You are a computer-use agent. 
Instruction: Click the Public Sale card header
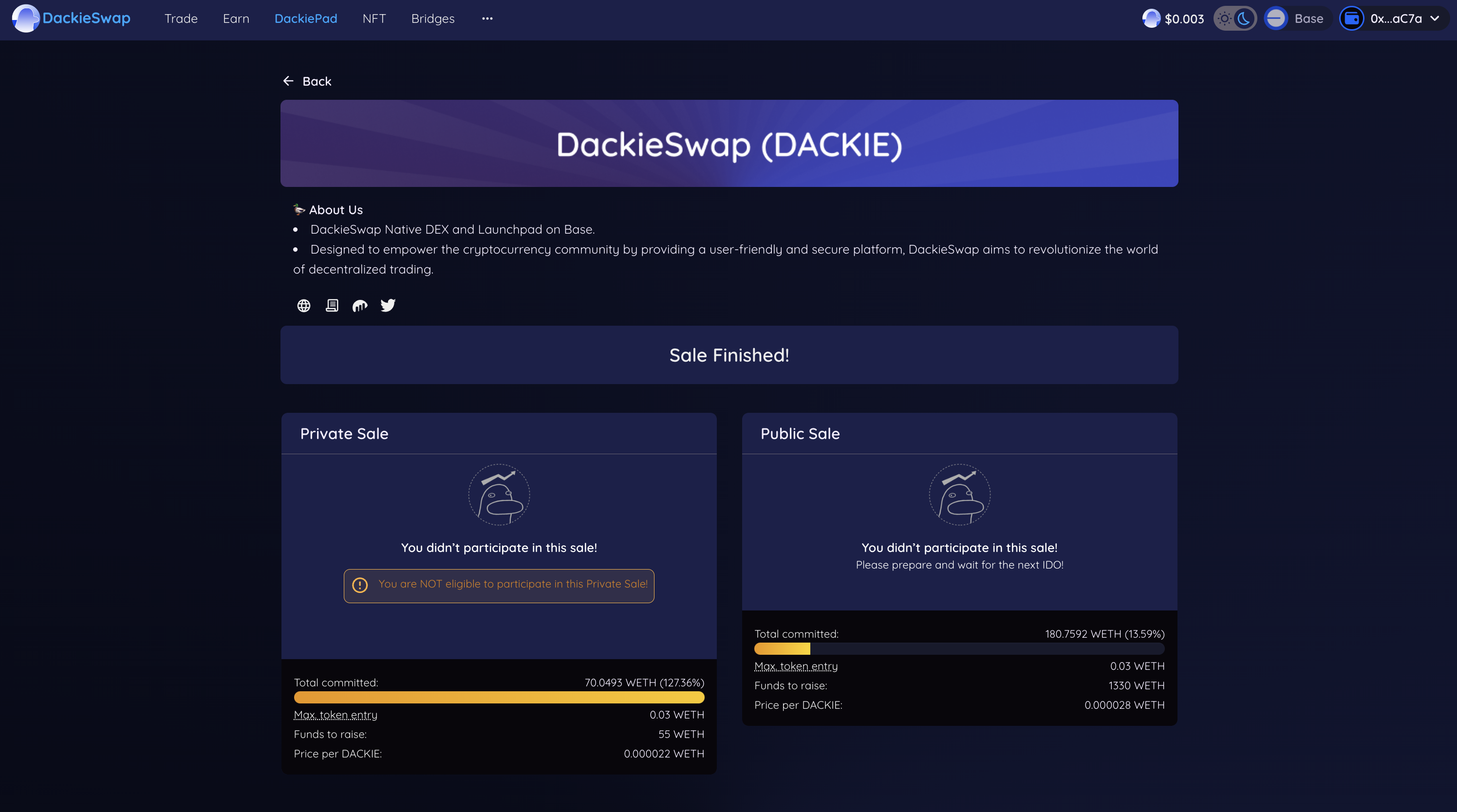959,433
